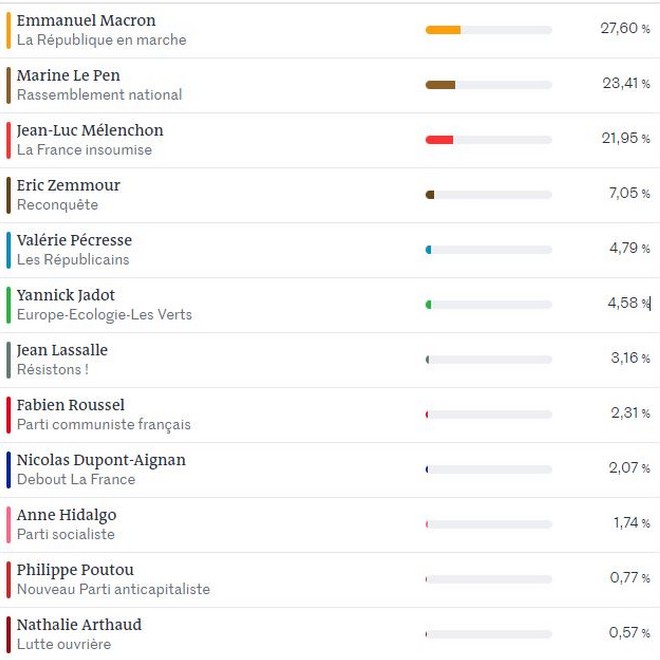Click the Rassemblement national party label
The width and height of the screenshot is (660, 660).
pos(99,96)
